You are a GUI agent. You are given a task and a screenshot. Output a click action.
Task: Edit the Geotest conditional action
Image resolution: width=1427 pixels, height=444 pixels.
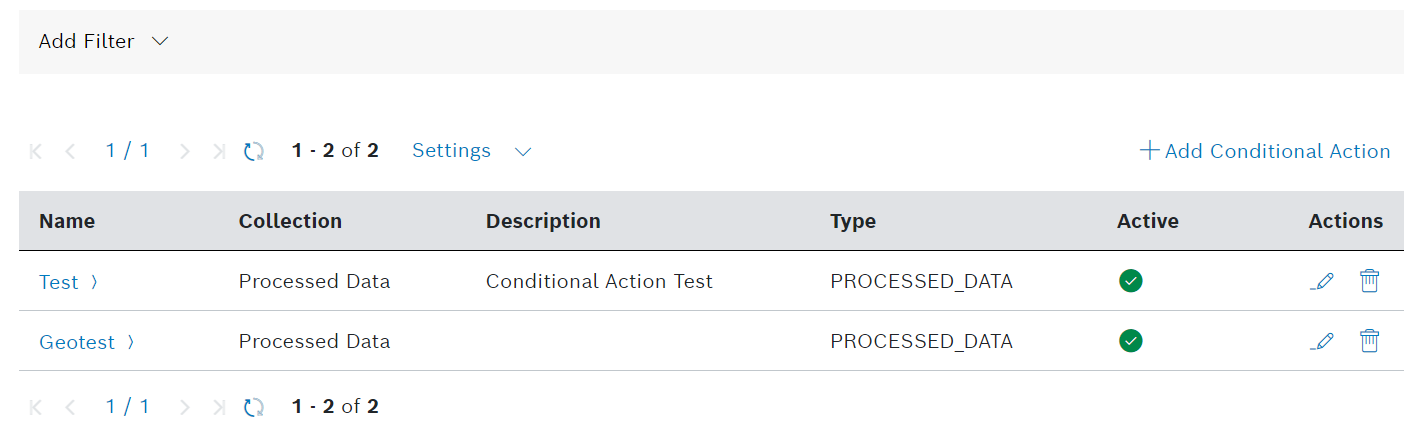(1322, 342)
